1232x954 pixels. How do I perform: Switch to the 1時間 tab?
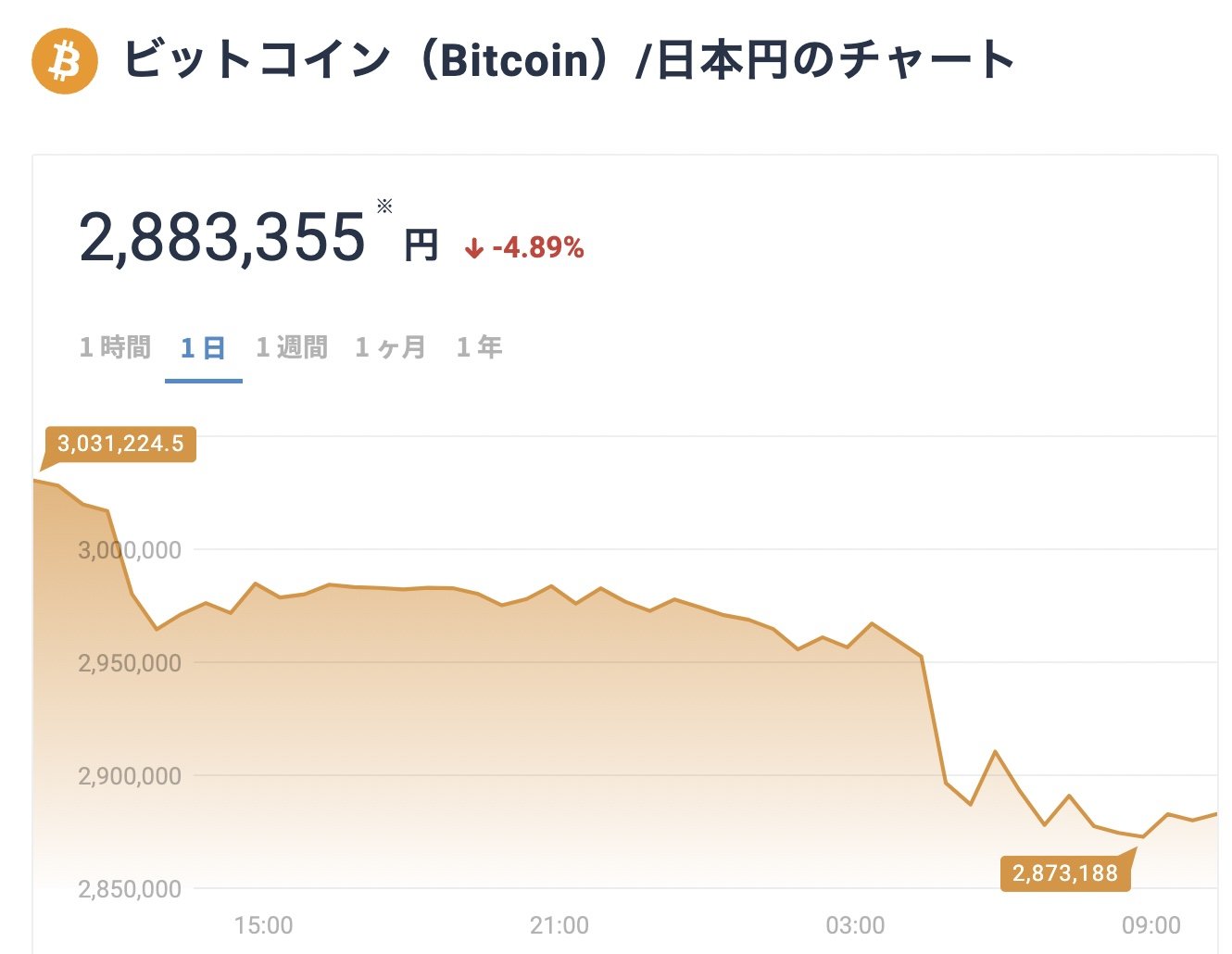(115, 347)
